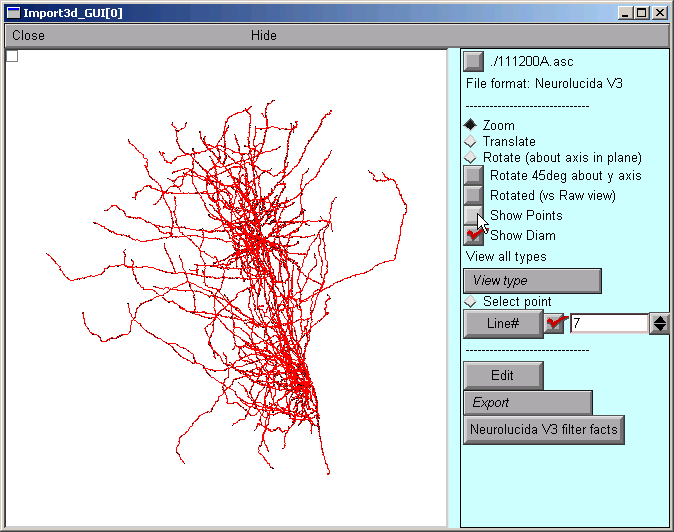Viewport: 674px width, 532px height.
Task: Enable the Select point radio option
Action: coord(470,301)
